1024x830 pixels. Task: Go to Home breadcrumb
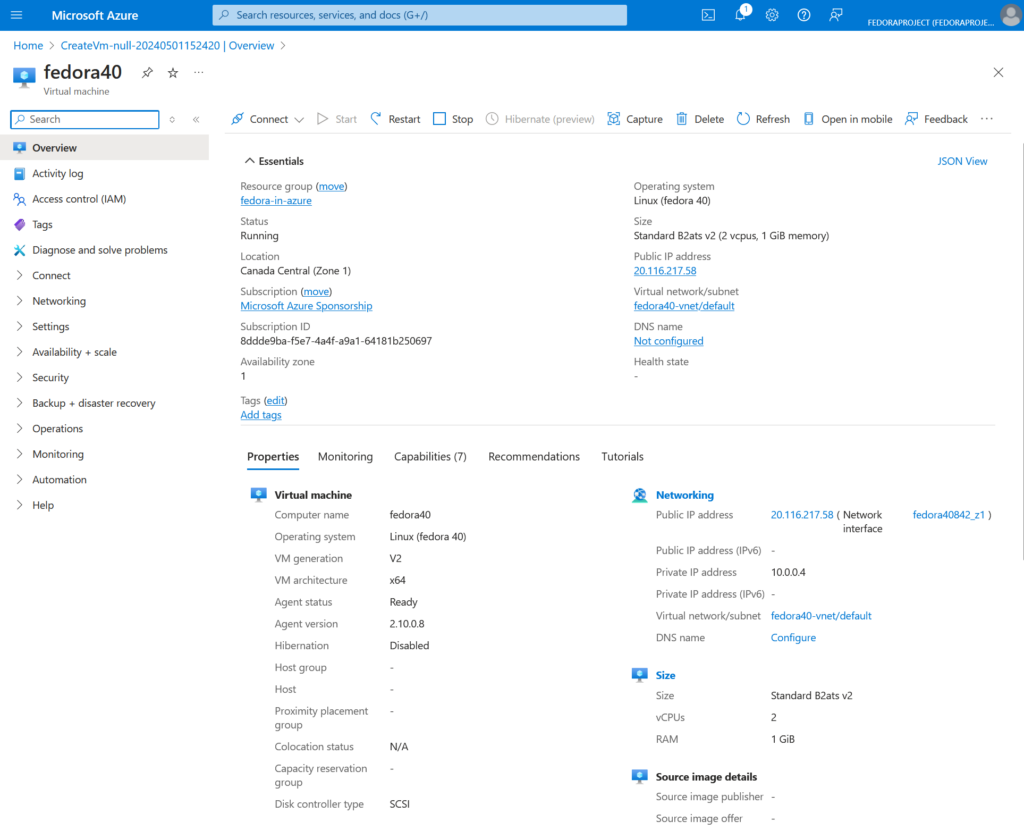point(28,46)
